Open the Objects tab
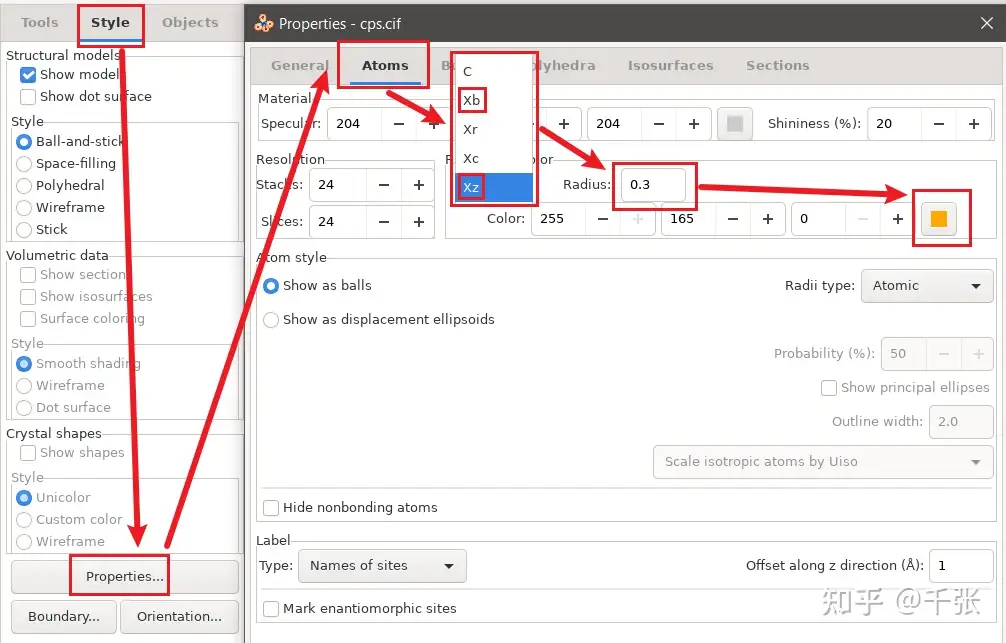This screenshot has height=643, width=1006. tap(190, 22)
